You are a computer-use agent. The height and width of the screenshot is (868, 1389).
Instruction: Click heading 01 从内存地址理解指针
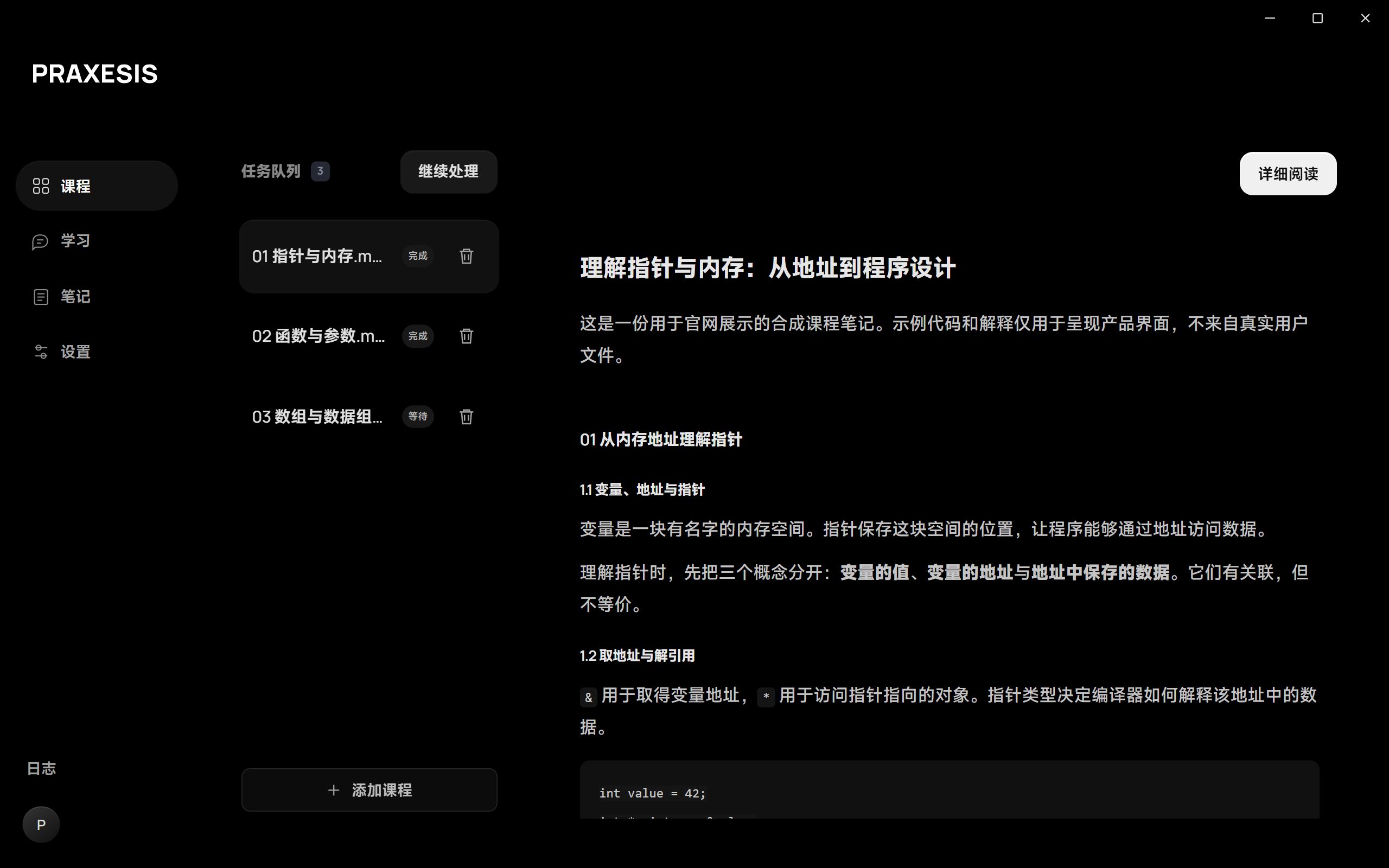coord(661,440)
